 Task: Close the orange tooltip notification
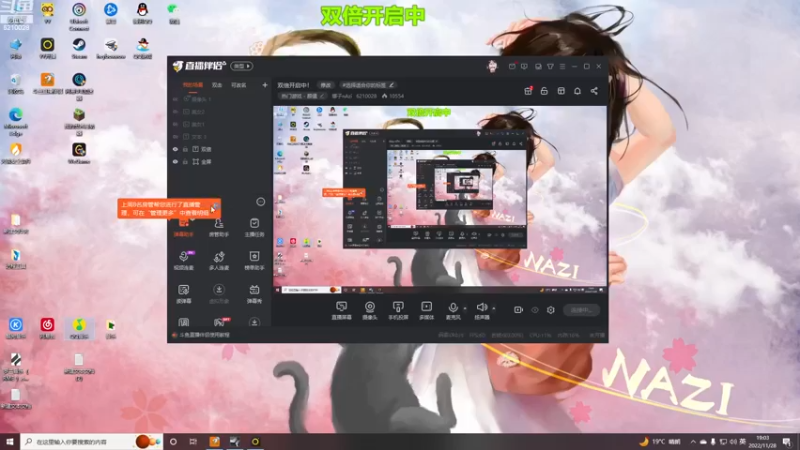coord(216,205)
